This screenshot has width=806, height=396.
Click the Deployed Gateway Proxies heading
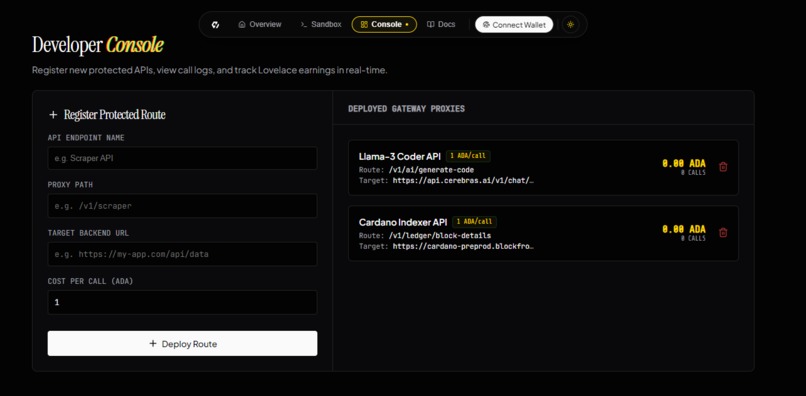[406, 109]
